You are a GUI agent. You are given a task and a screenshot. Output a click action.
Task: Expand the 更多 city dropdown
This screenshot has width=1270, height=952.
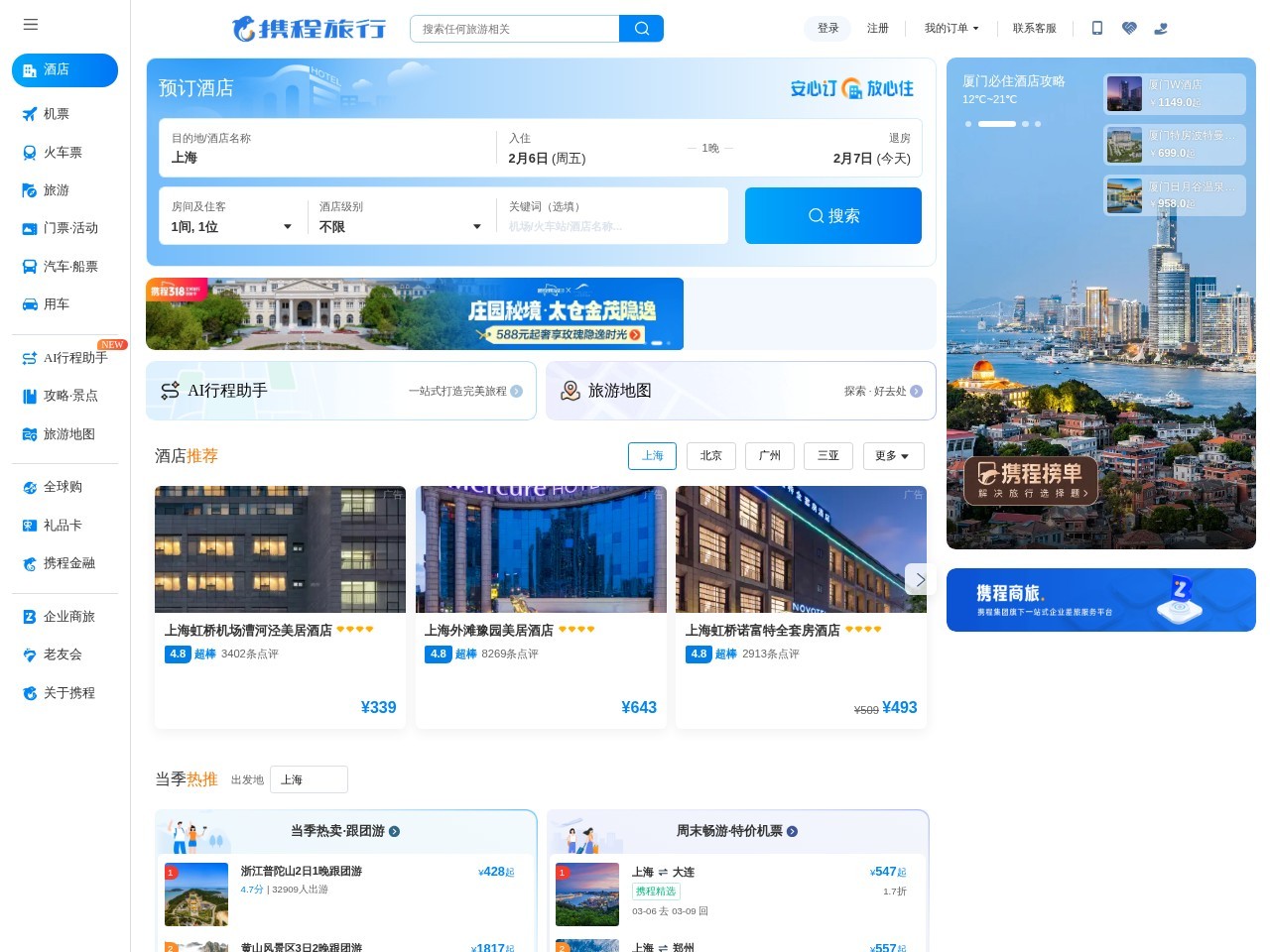coord(892,455)
